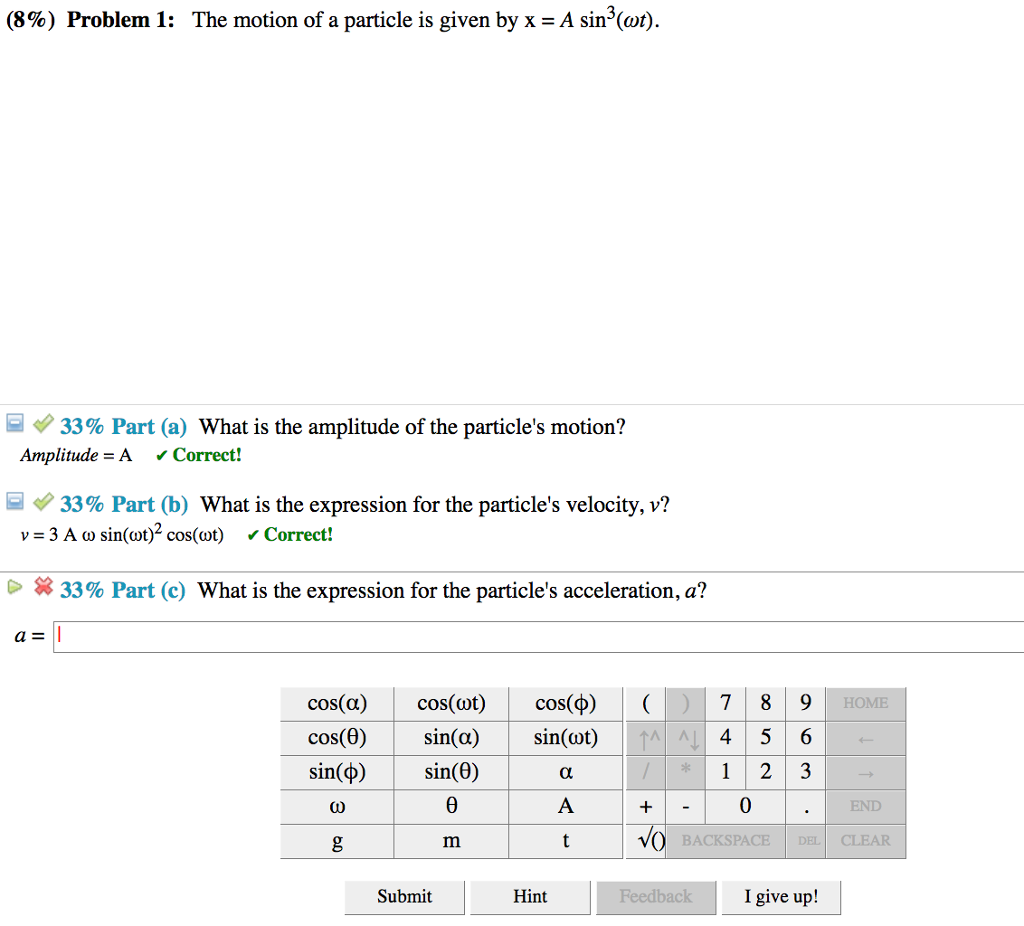Image resolution: width=1024 pixels, height=926 pixels.
Task: Submit the acceleration answer
Action: [x=404, y=896]
